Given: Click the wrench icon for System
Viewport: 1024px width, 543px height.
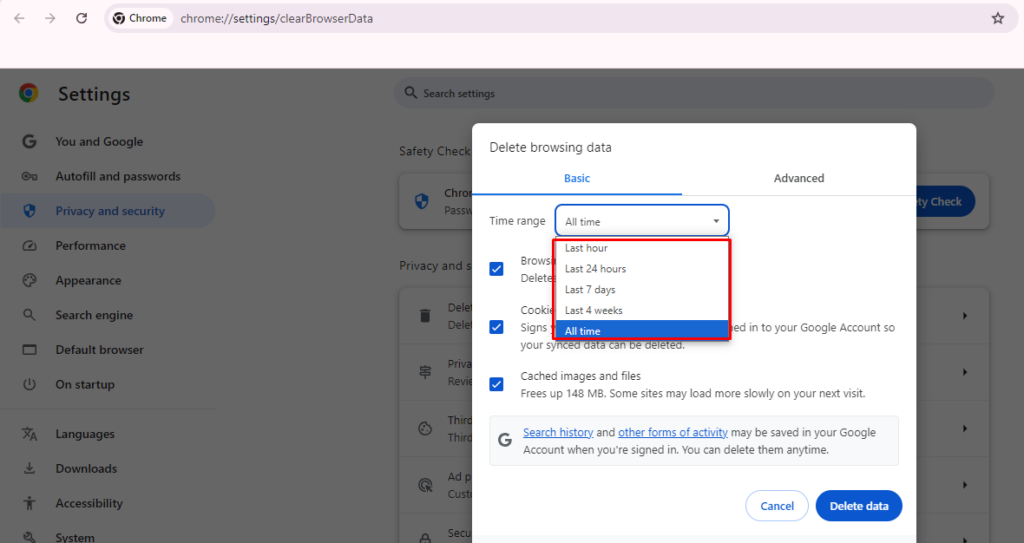Looking at the screenshot, I should tap(29, 537).
